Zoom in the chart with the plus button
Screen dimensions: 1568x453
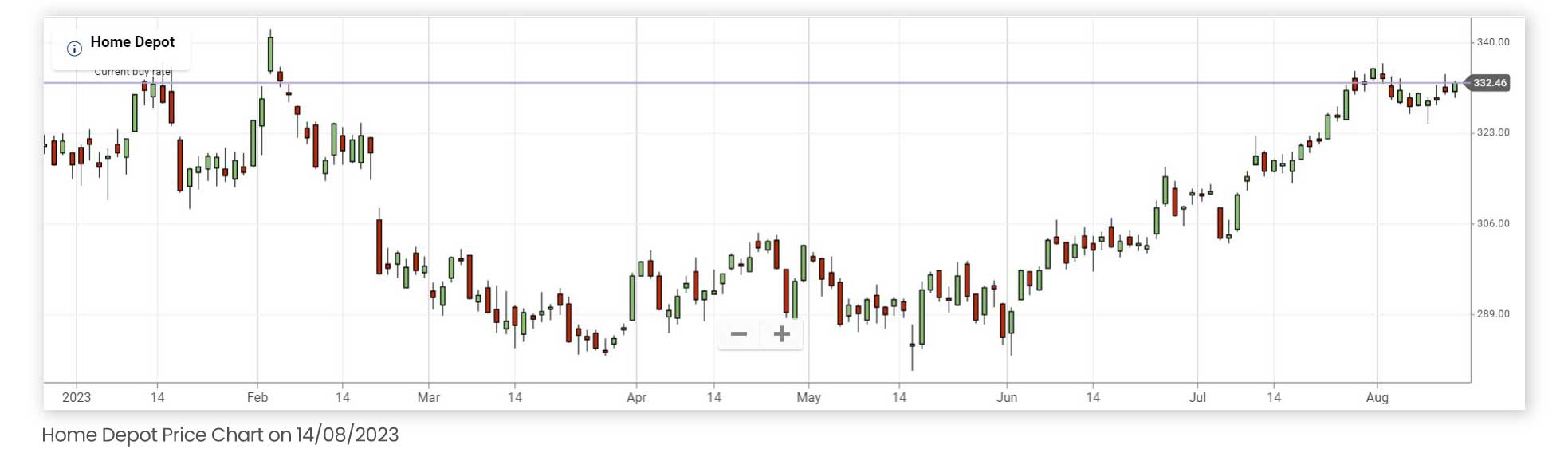[782, 334]
